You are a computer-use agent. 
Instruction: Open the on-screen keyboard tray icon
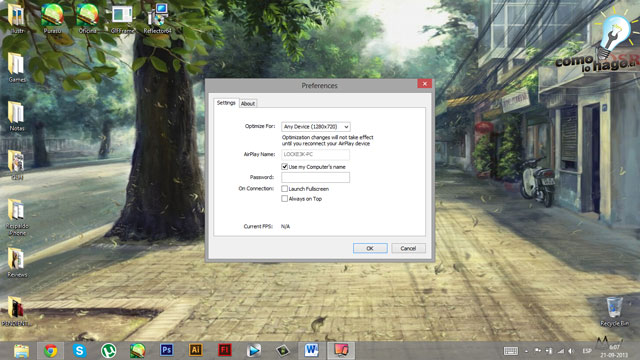(511, 351)
